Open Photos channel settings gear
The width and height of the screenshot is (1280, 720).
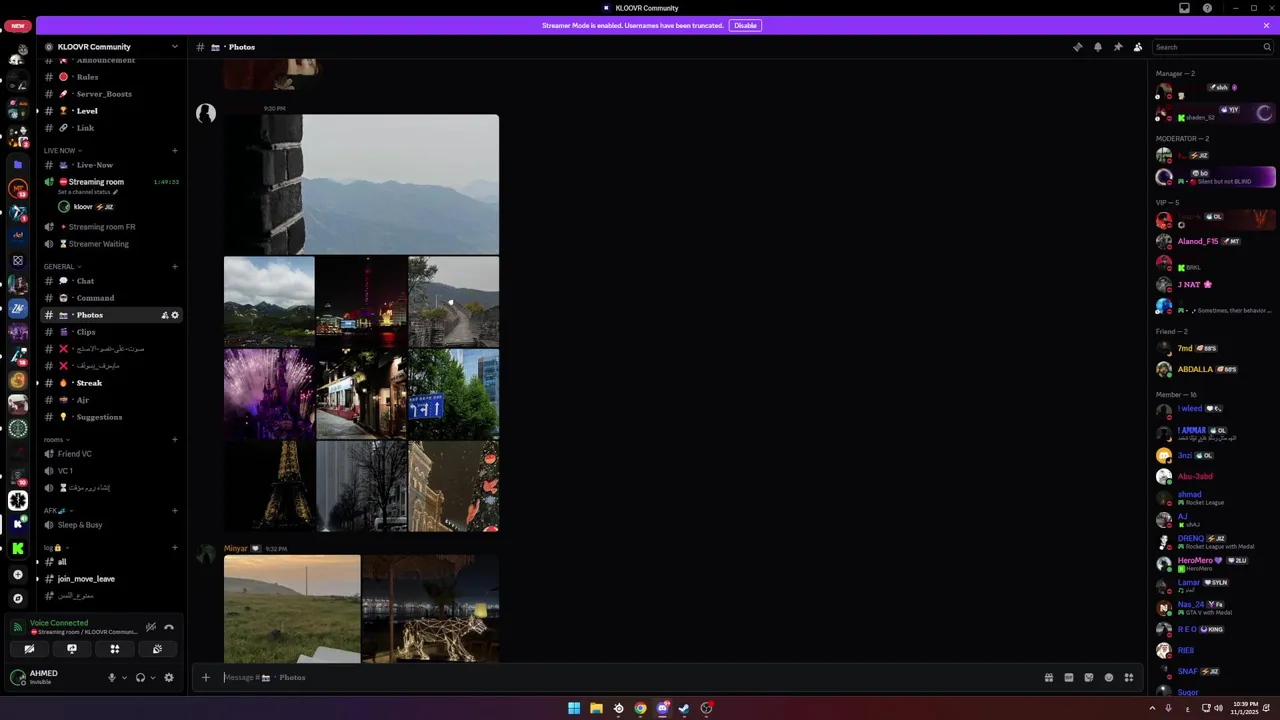click(x=175, y=315)
